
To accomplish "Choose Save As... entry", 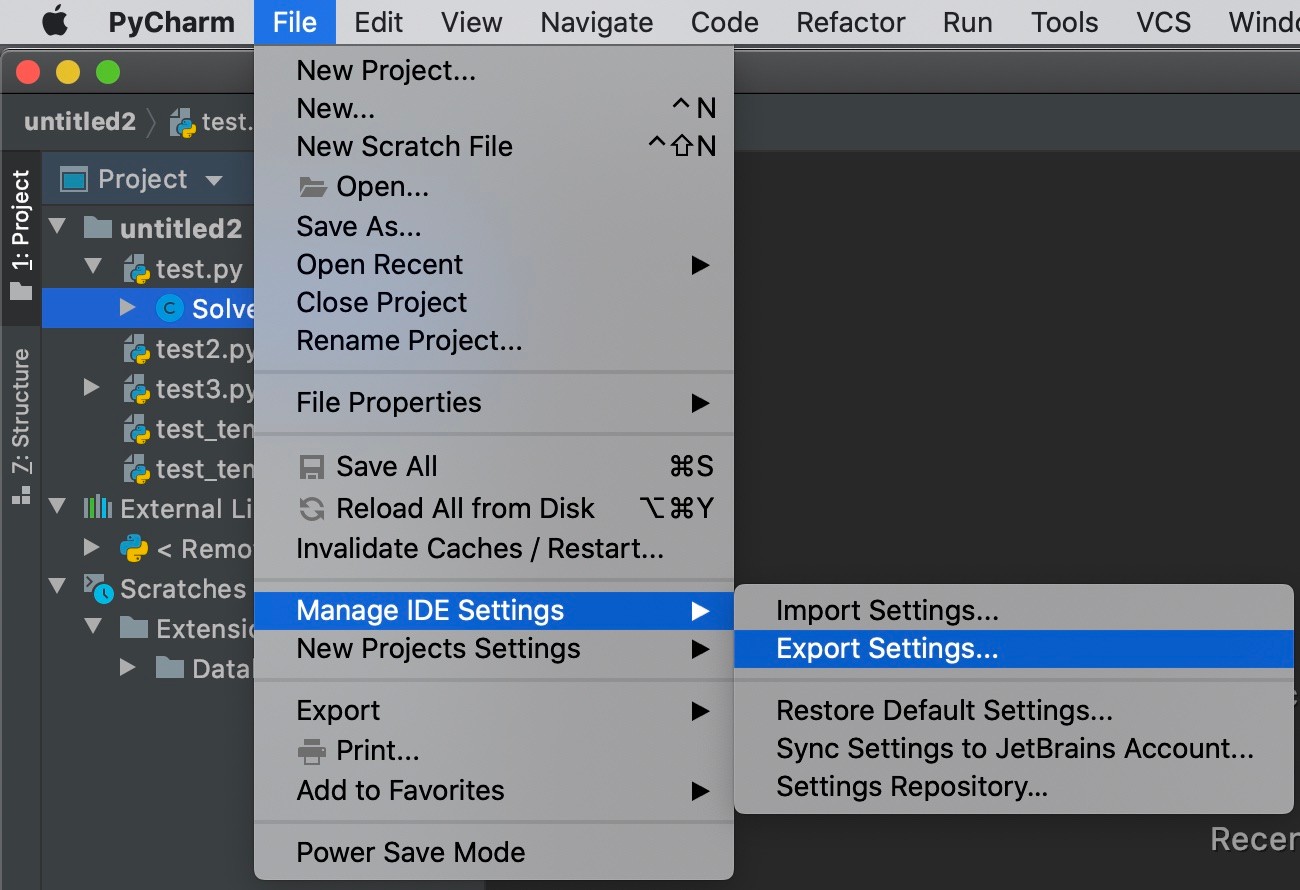I will (x=494, y=226).
